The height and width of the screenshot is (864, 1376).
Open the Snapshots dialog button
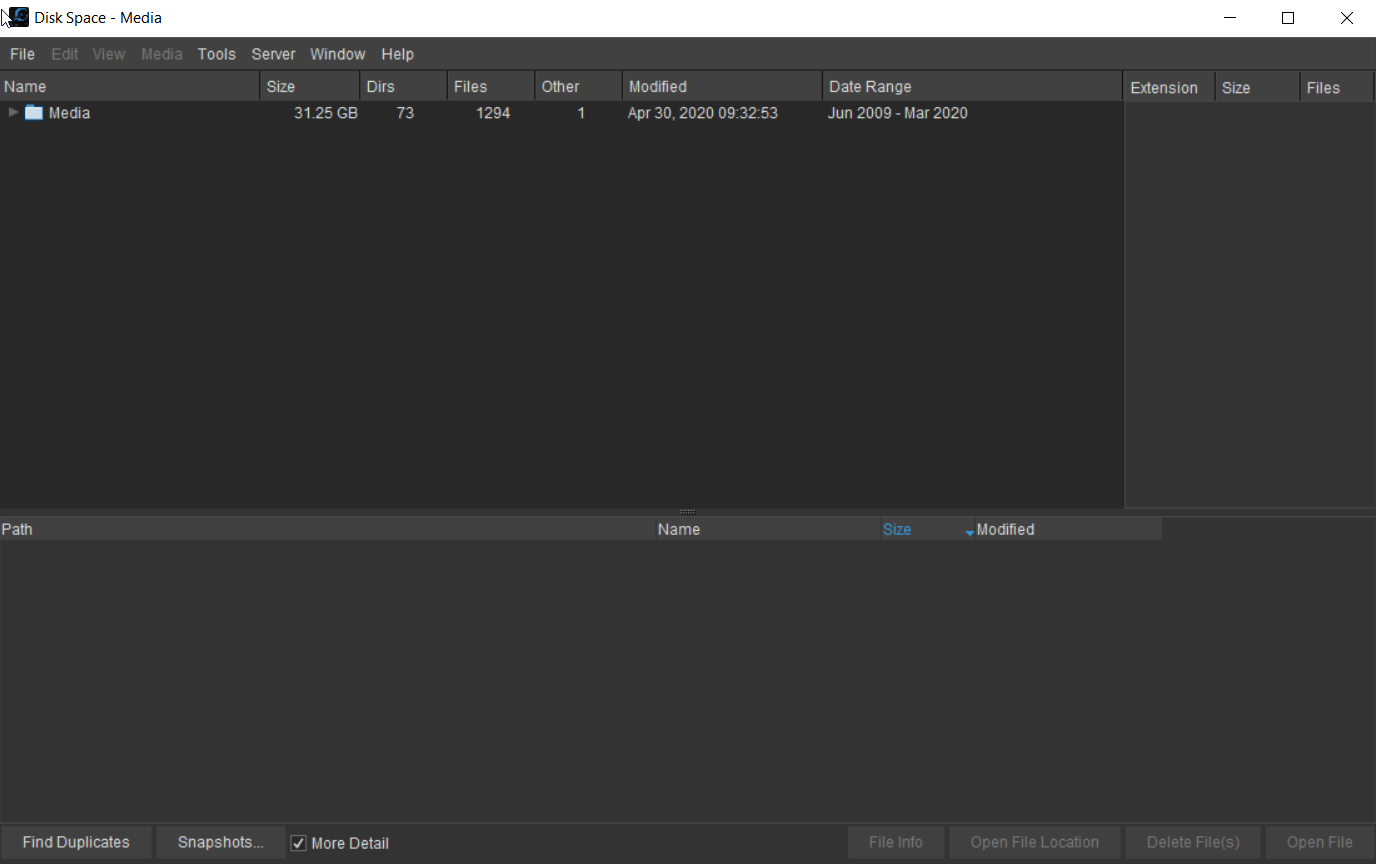[221, 842]
